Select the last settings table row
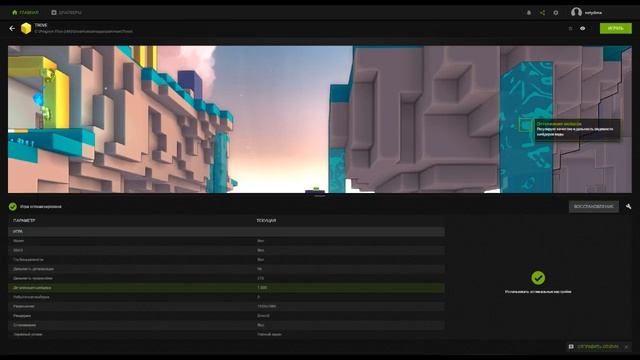640x360 pixels. [227, 334]
